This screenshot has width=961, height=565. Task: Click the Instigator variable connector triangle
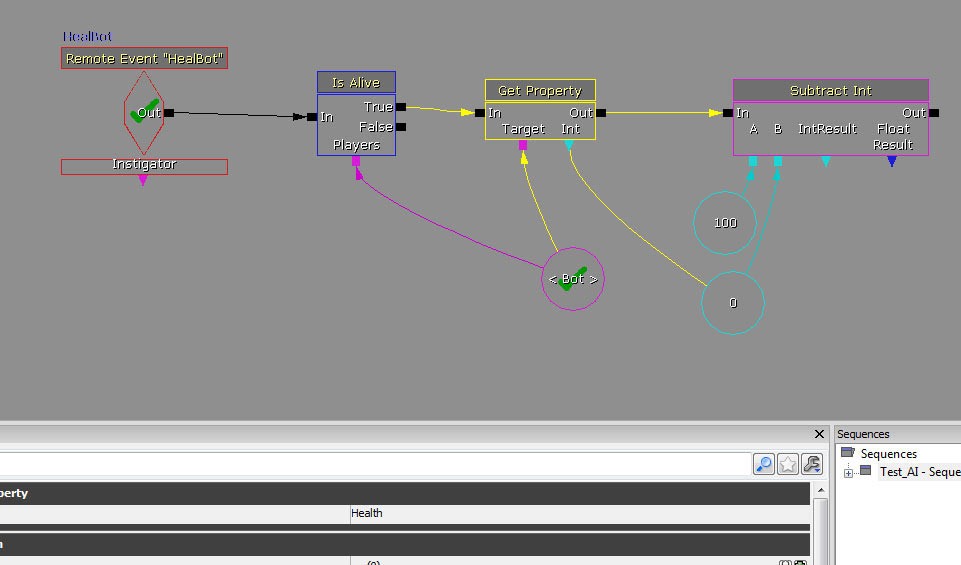coord(143,181)
